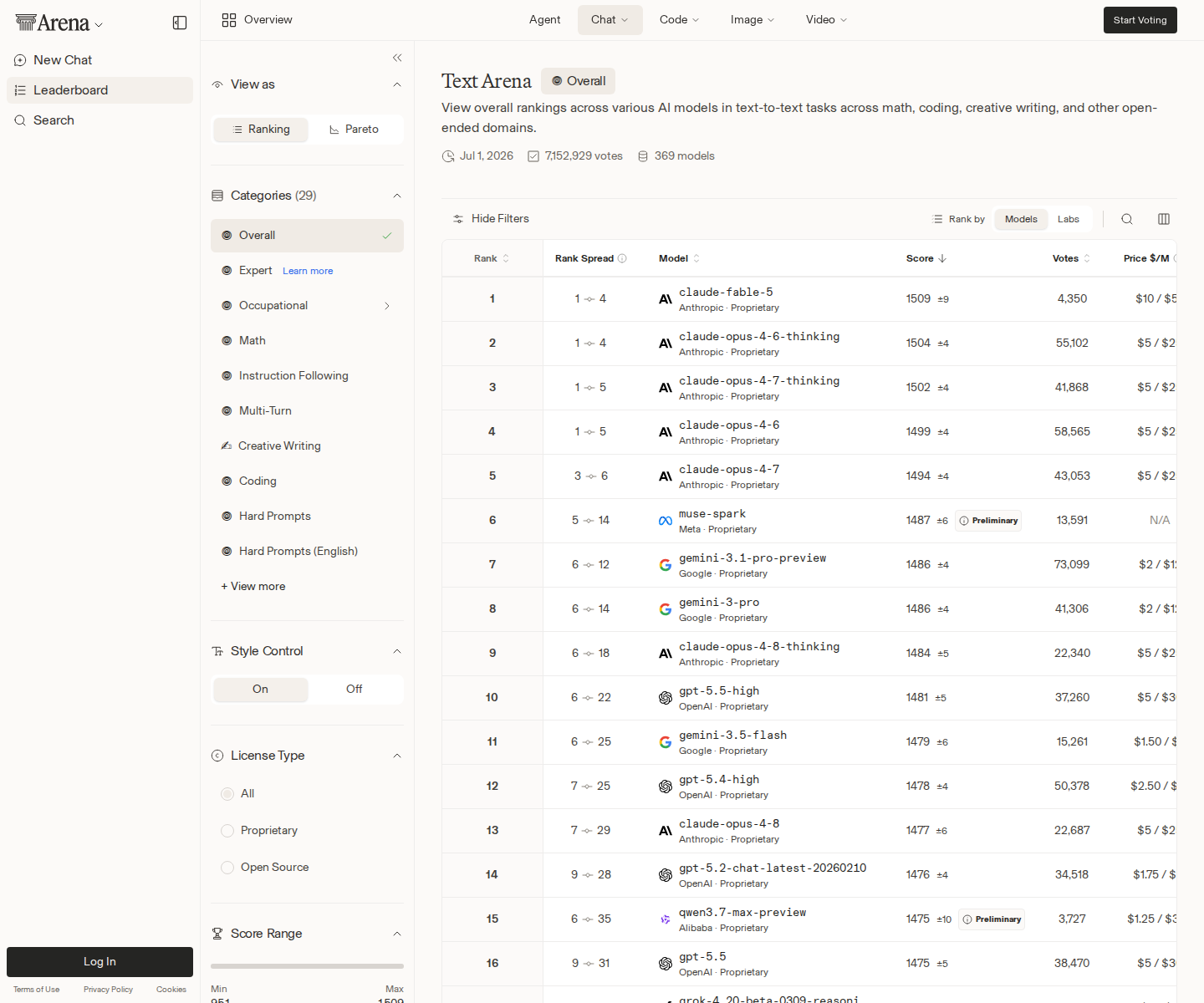Switch to the Pareto view tab

click(355, 130)
